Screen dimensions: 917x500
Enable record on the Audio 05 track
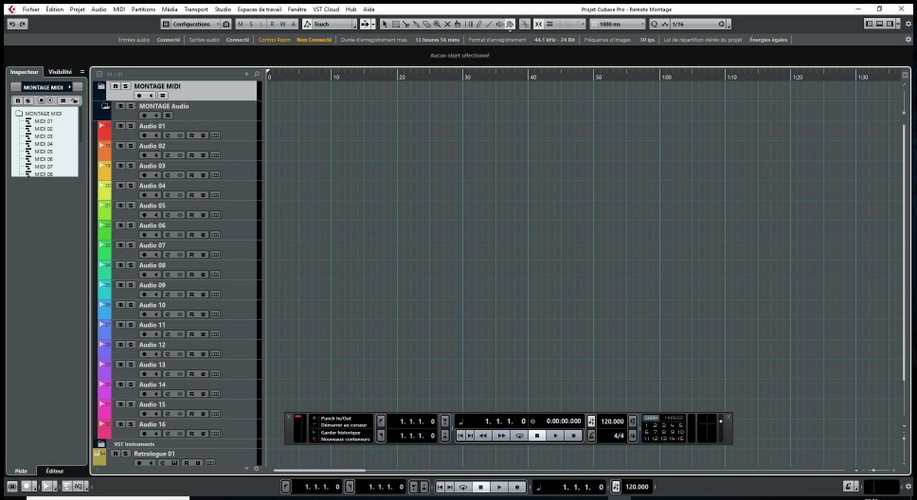[144, 215]
